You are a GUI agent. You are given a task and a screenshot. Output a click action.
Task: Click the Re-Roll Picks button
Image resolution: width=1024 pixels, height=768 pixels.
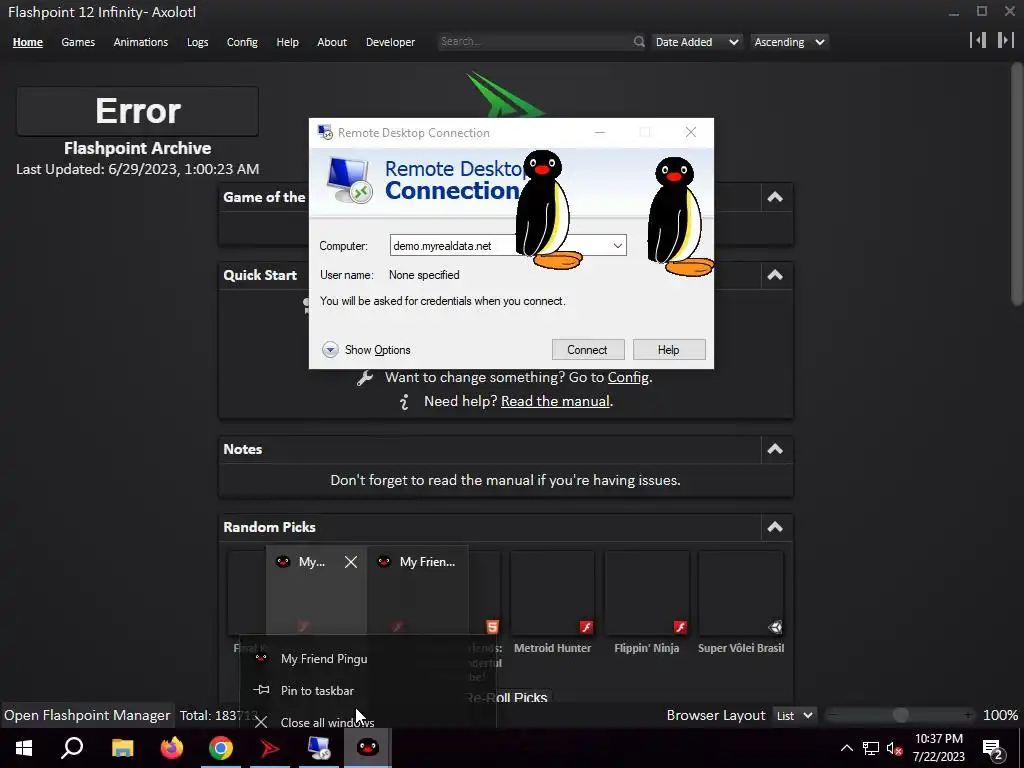[x=508, y=697]
